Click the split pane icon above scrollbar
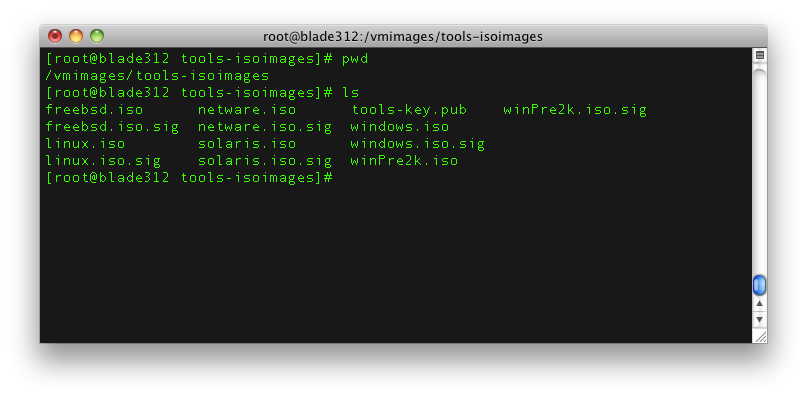Image resolution: width=807 pixels, height=398 pixels. 760,55
